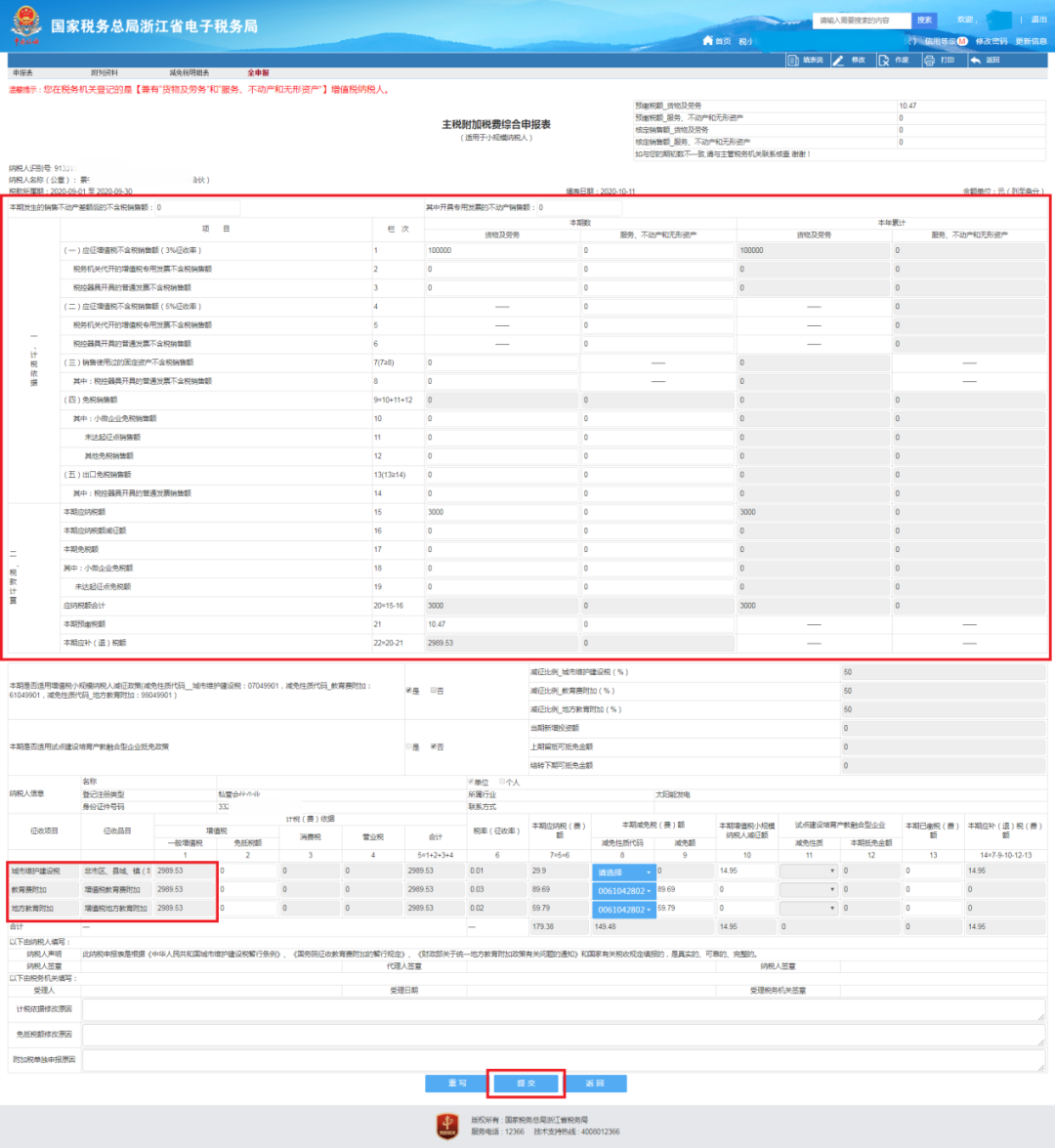Open 请选择 reduction code dropdown for 城市维护建设税
The width and height of the screenshot is (1055, 1148).
coord(624,872)
